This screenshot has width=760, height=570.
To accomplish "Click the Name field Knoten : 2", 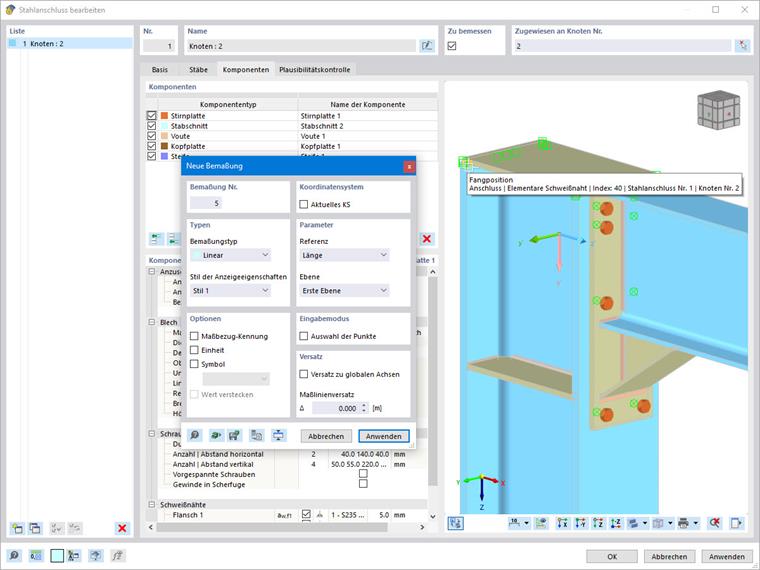I will coord(301,46).
